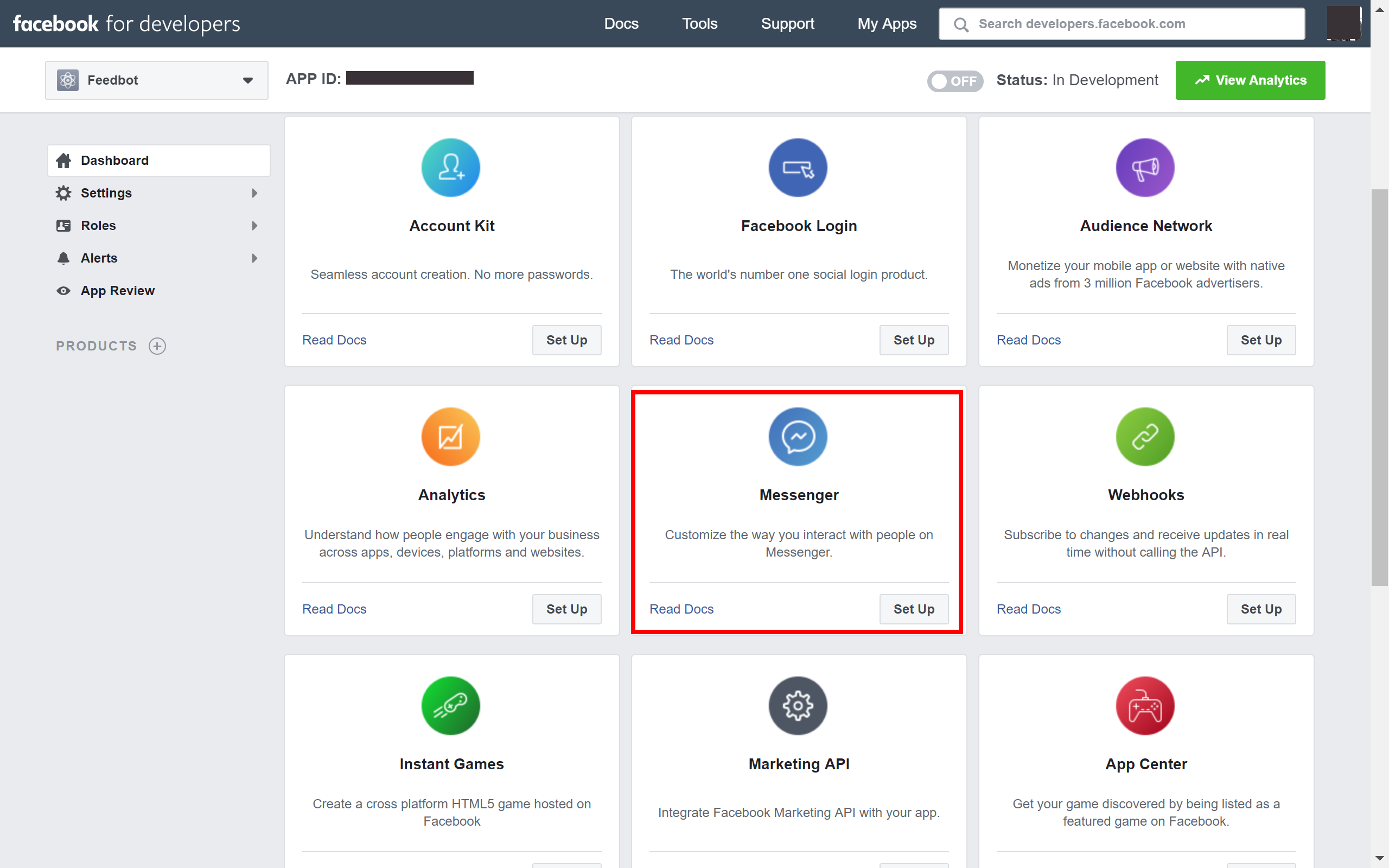This screenshot has width=1389, height=868.
Task: Click the search developers.facebook.com field
Action: pyautogui.click(x=1122, y=24)
